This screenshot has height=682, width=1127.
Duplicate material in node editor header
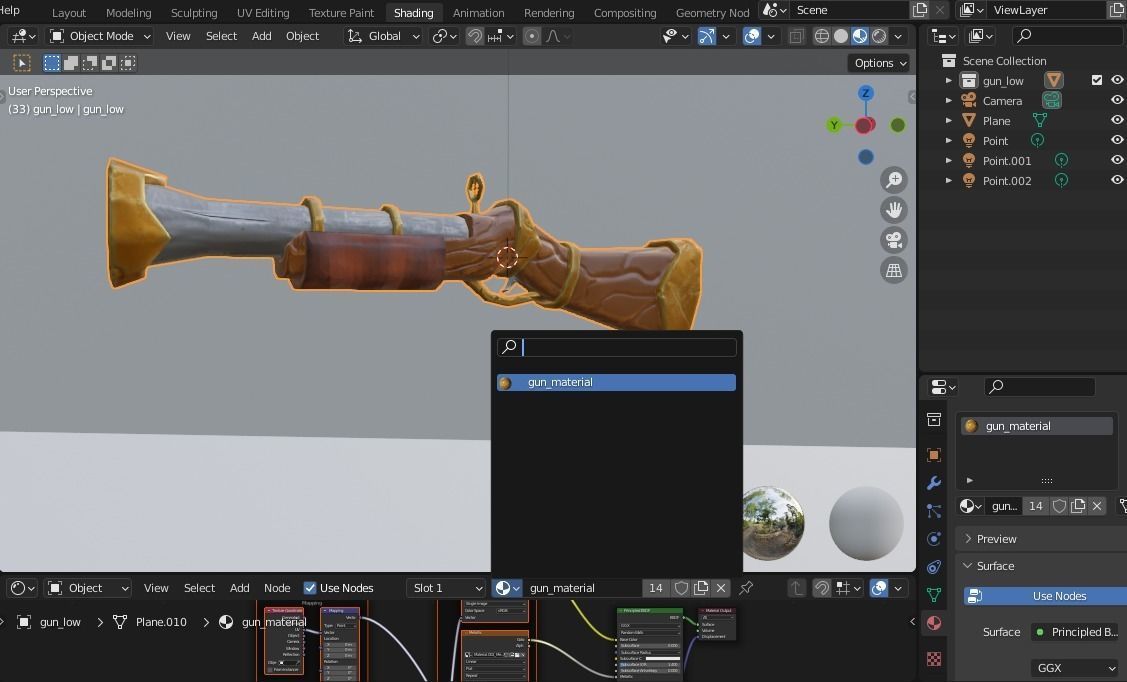pos(701,588)
